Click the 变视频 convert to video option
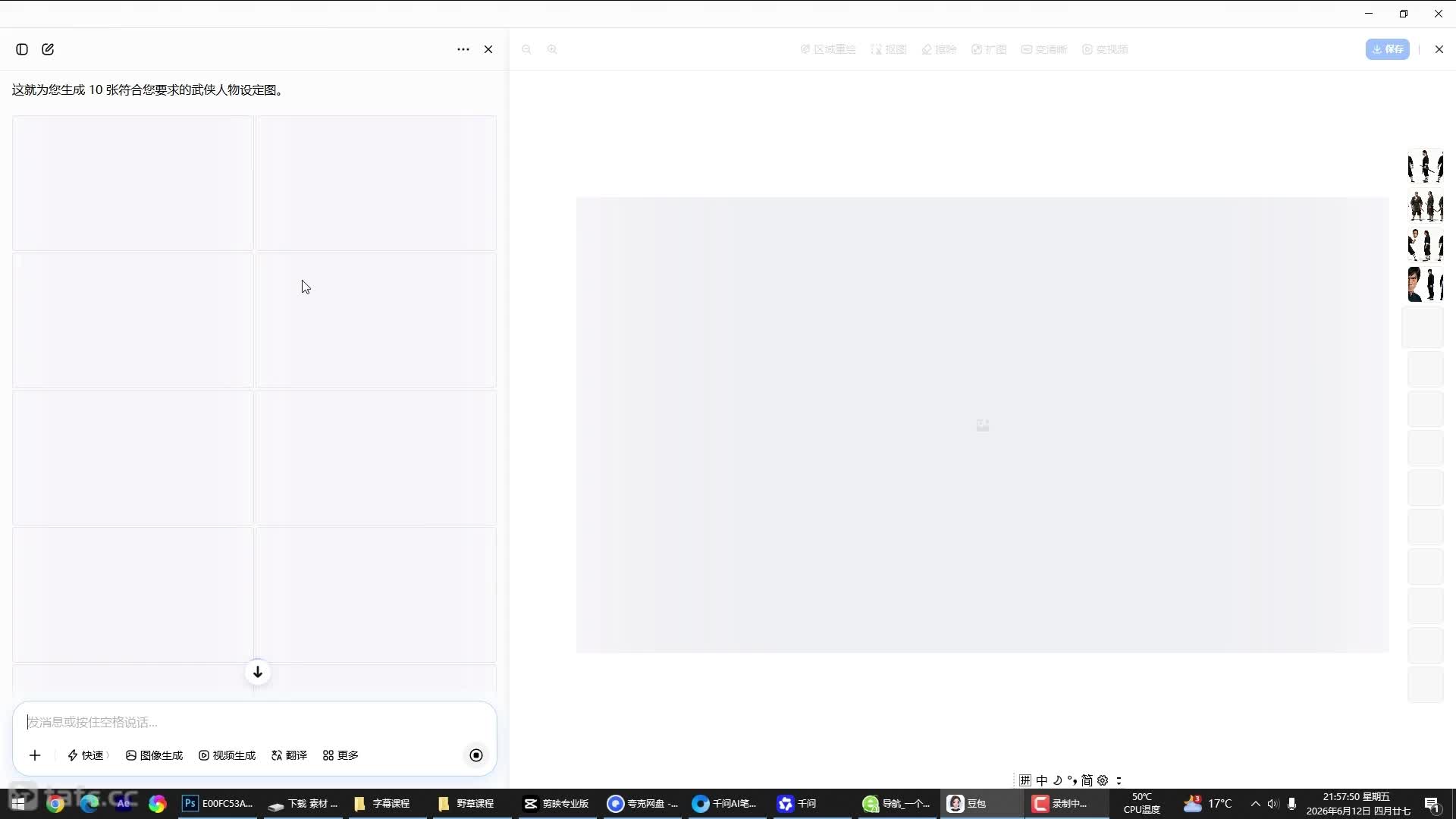 tap(1105, 49)
